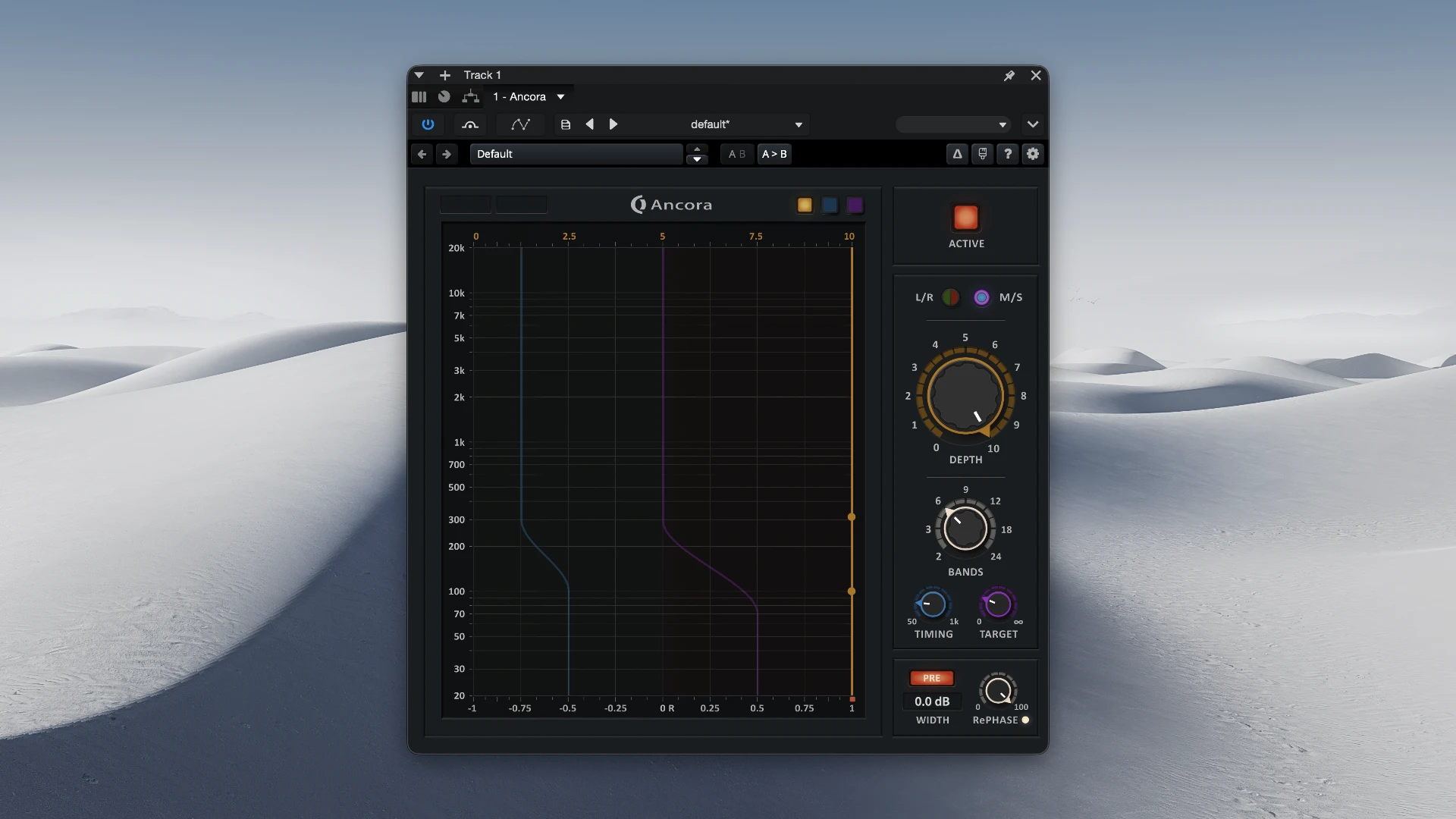Viewport: 1456px width, 819px height.
Task: Click the paint bucket skin icon
Action: (x=982, y=154)
